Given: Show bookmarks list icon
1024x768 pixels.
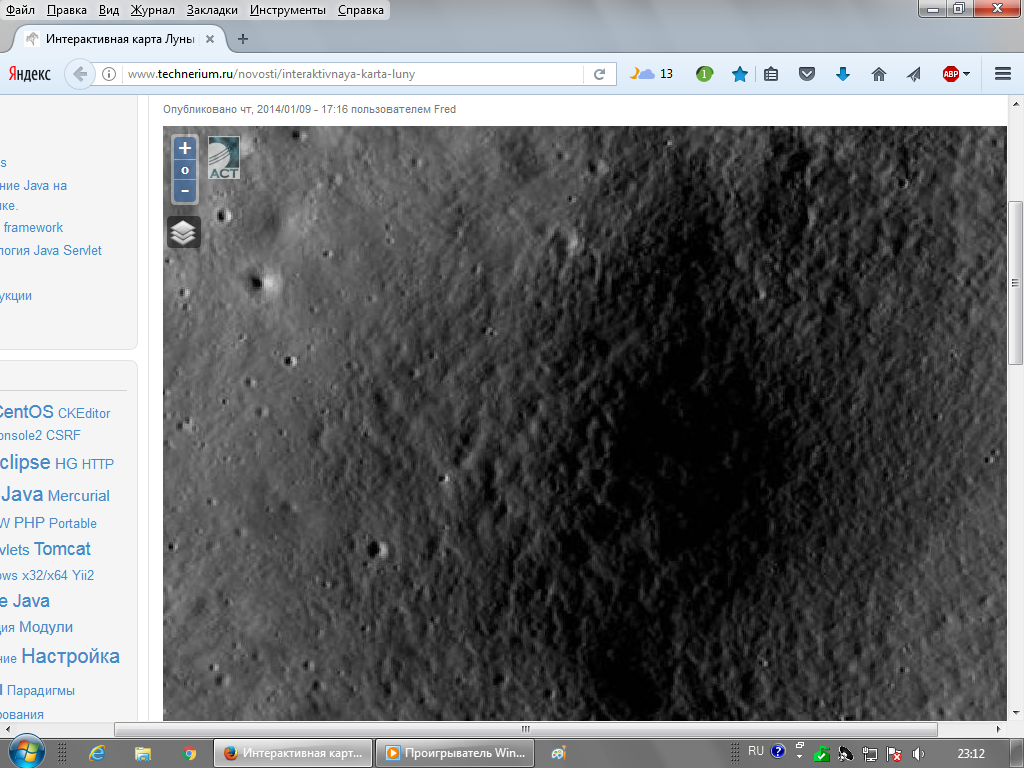Looking at the screenshot, I should [x=771, y=74].
